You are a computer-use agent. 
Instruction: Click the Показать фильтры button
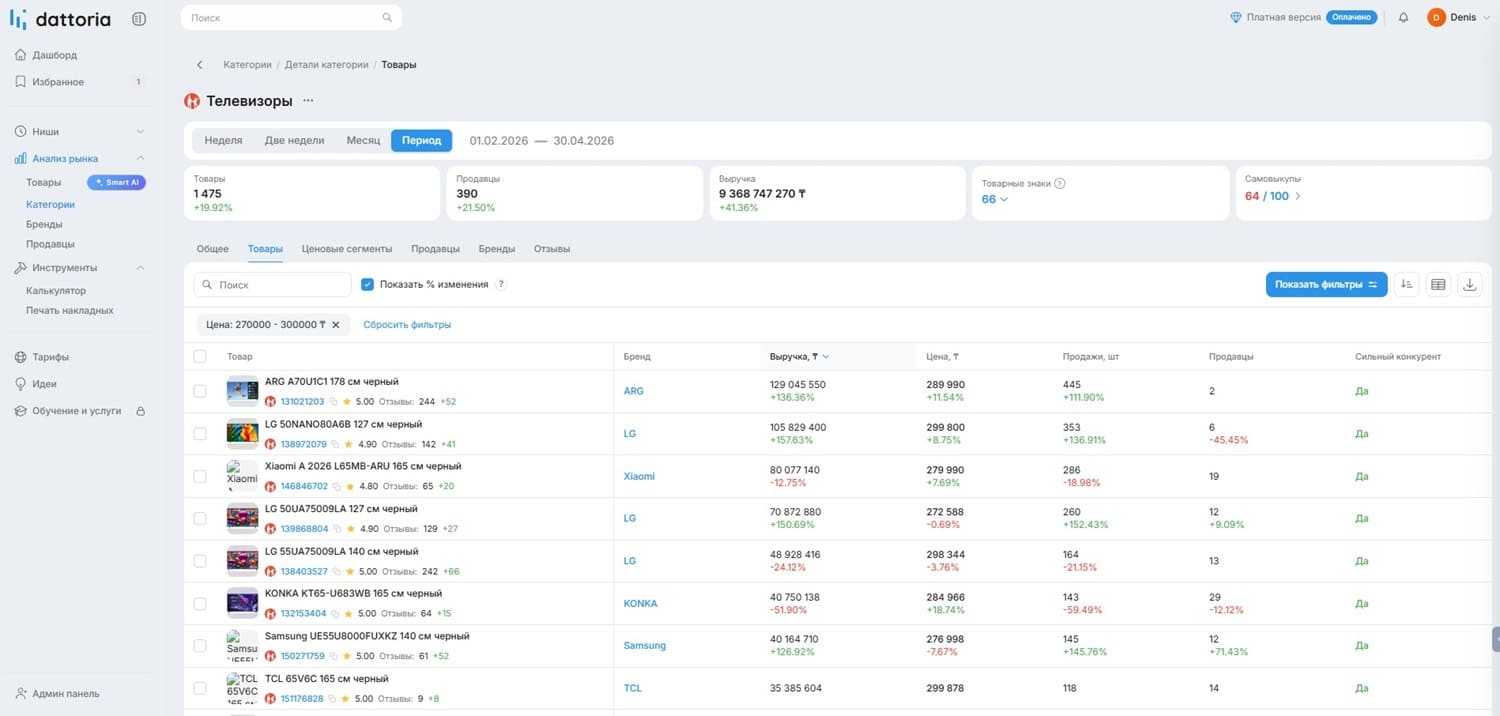click(1326, 285)
